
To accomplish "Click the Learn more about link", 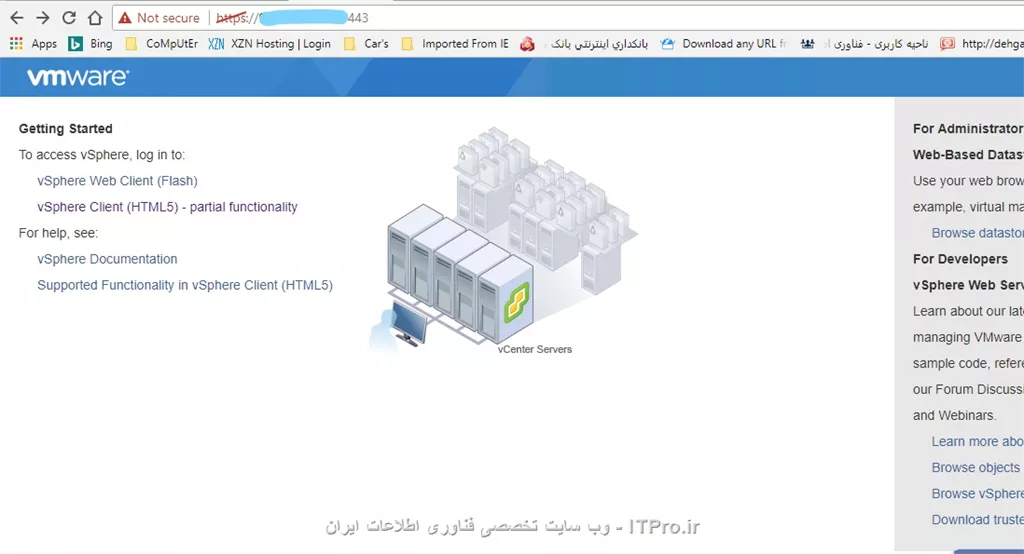I will (978, 442).
